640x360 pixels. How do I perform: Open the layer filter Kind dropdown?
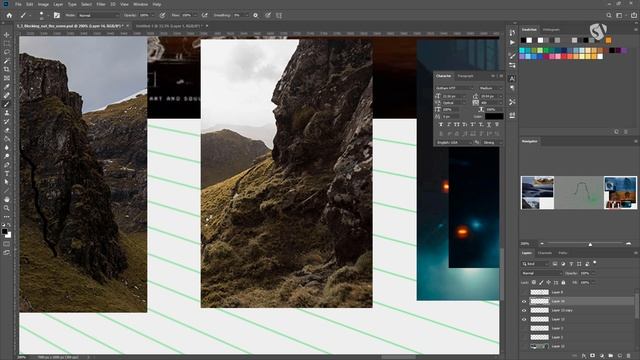coord(535,264)
